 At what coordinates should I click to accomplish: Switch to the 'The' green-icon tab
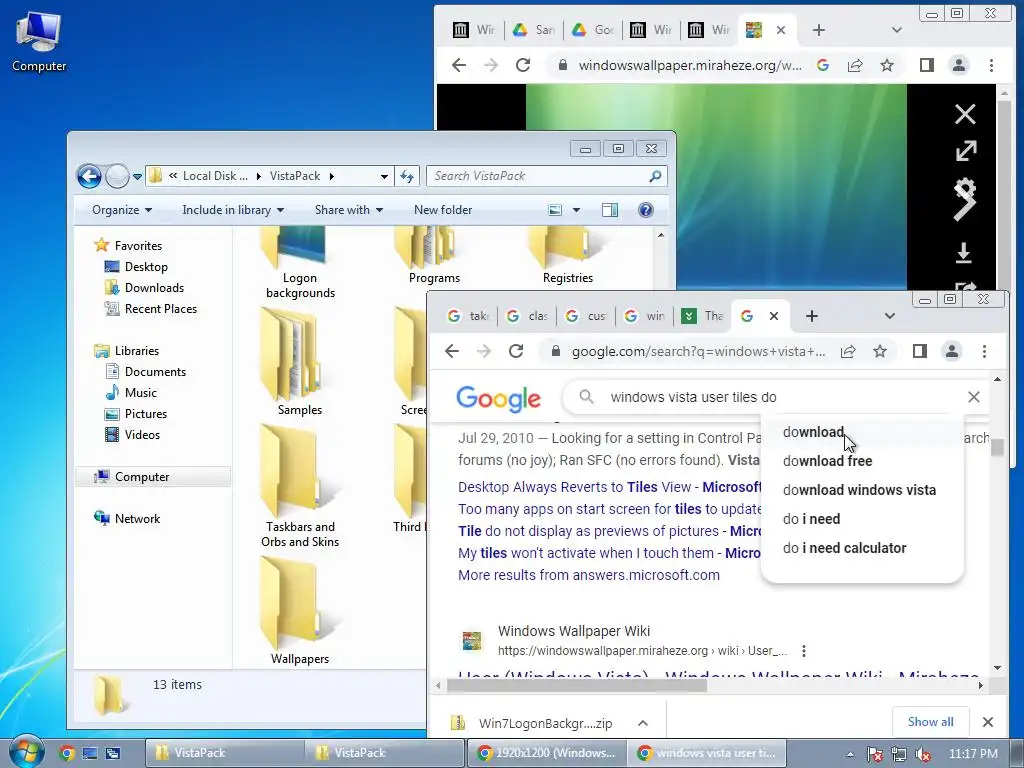click(703, 316)
